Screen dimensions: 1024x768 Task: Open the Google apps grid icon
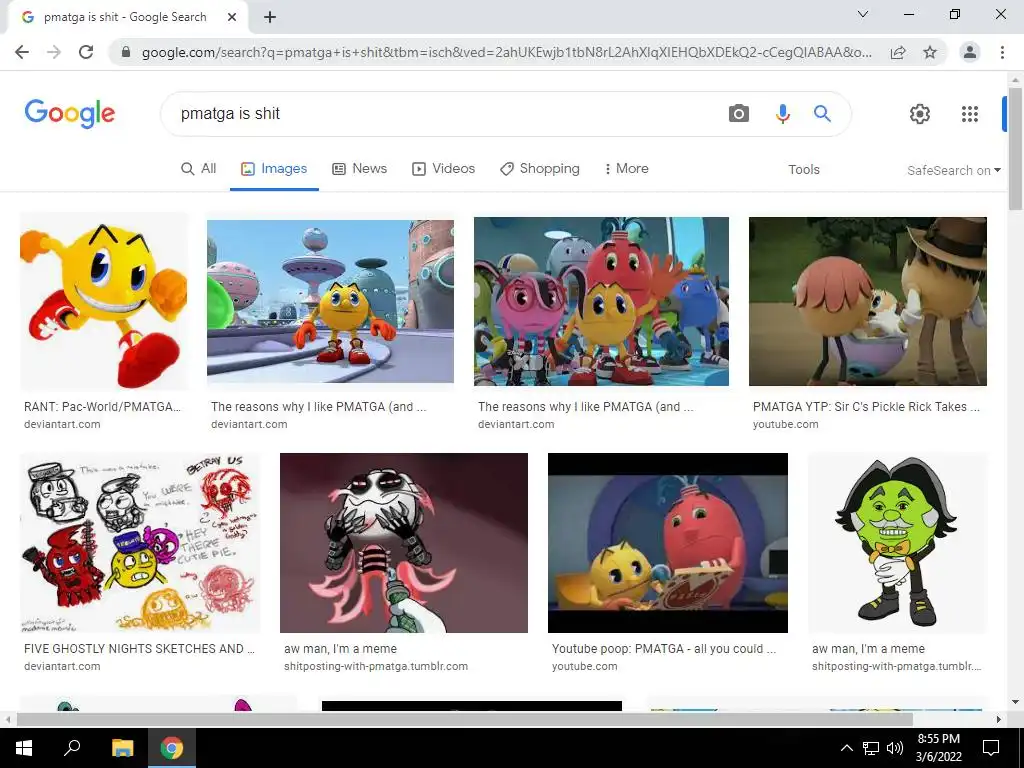[x=970, y=114]
